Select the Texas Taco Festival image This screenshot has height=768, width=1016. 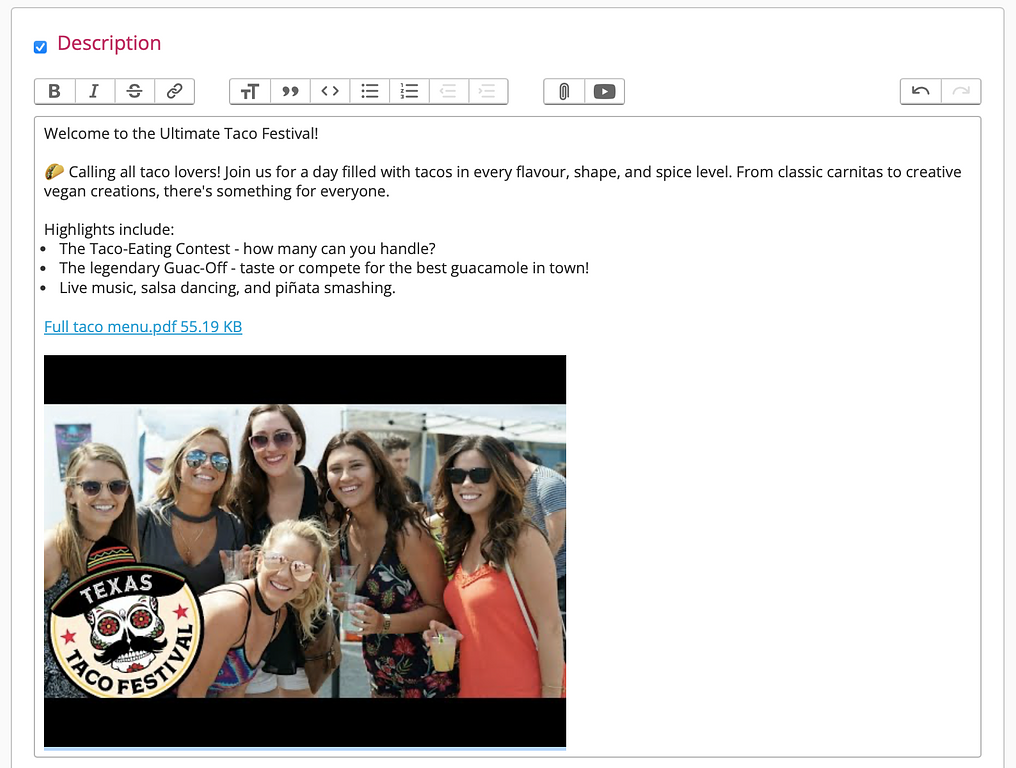305,550
